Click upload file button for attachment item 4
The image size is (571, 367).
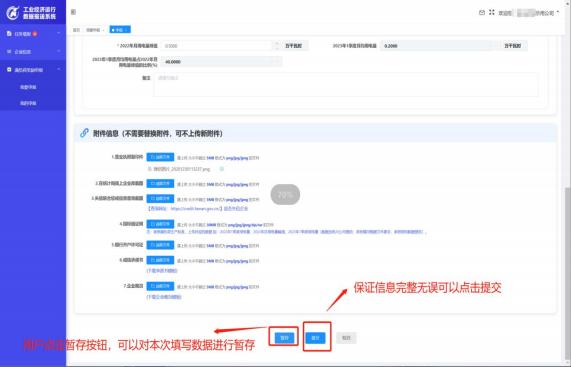click(x=160, y=224)
